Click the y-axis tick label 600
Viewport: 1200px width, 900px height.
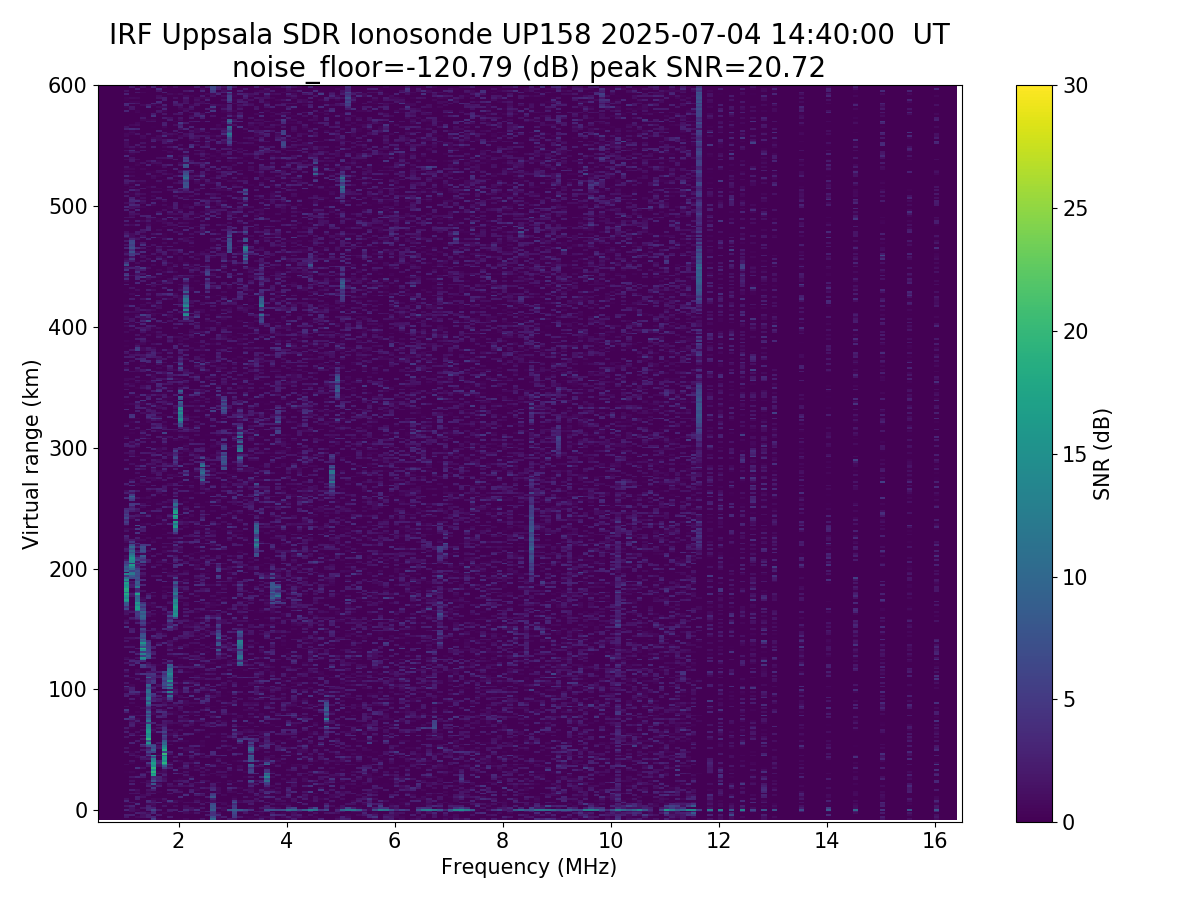(x=69, y=86)
